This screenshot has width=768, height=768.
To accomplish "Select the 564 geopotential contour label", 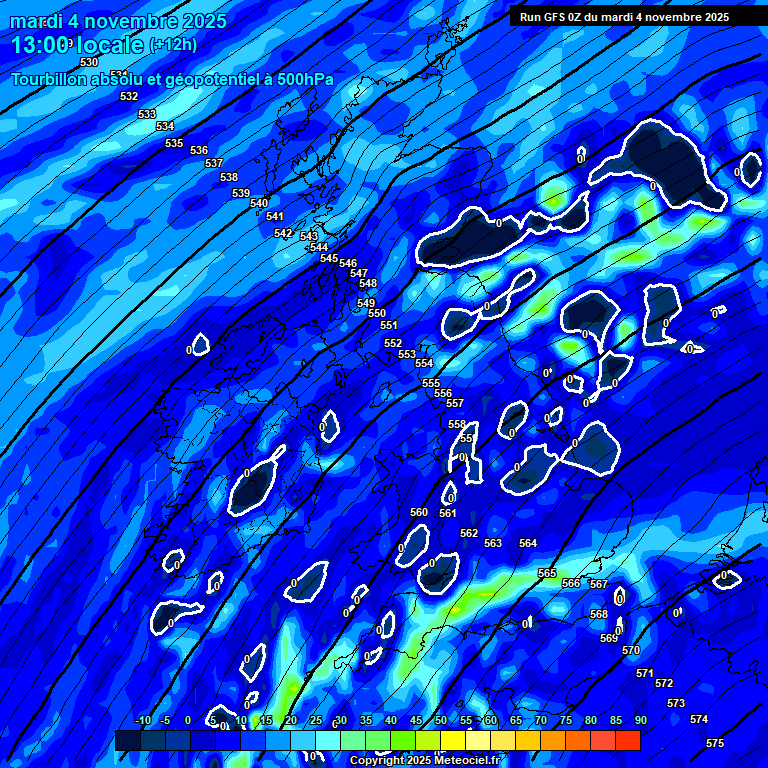I will pyautogui.click(x=528, y=543).
